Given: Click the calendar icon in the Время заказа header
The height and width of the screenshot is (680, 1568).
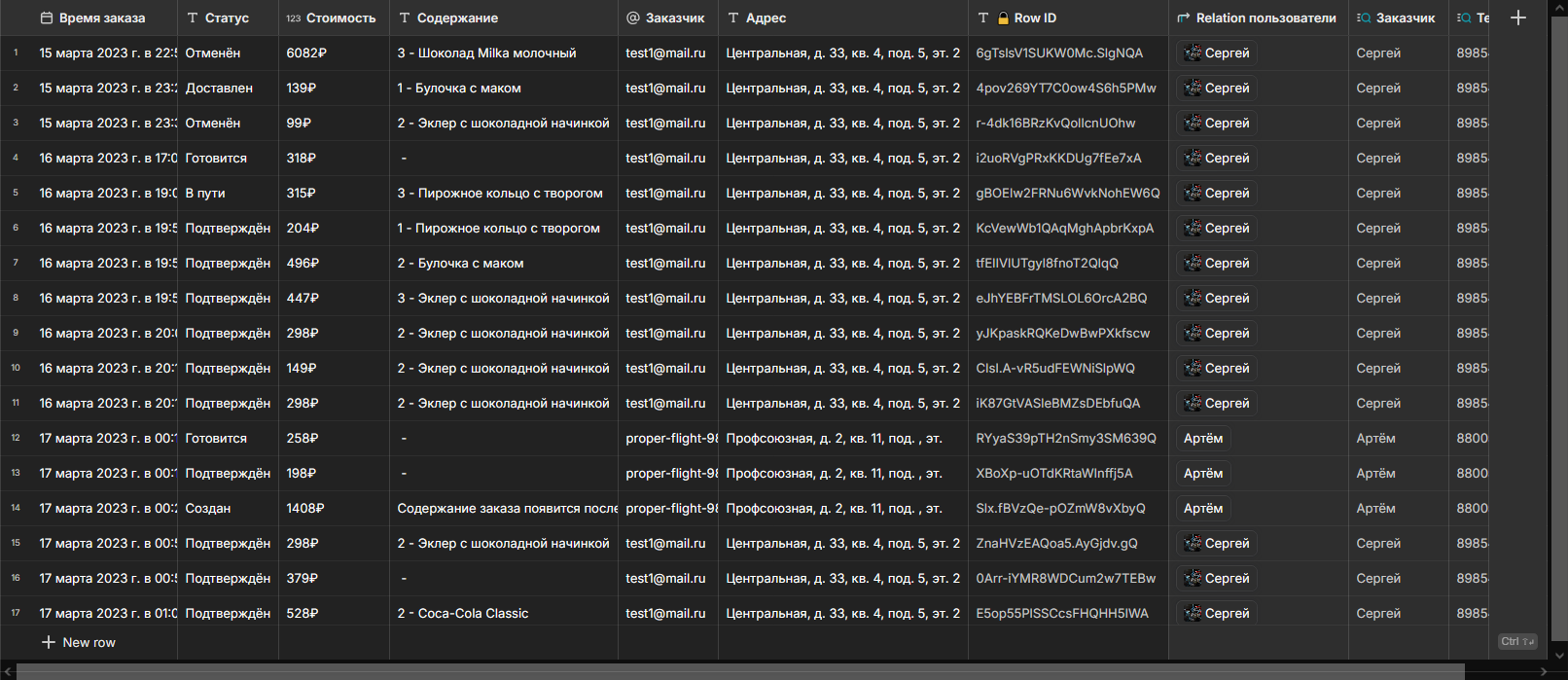Looking at the screenshot, I should [47, 18].
